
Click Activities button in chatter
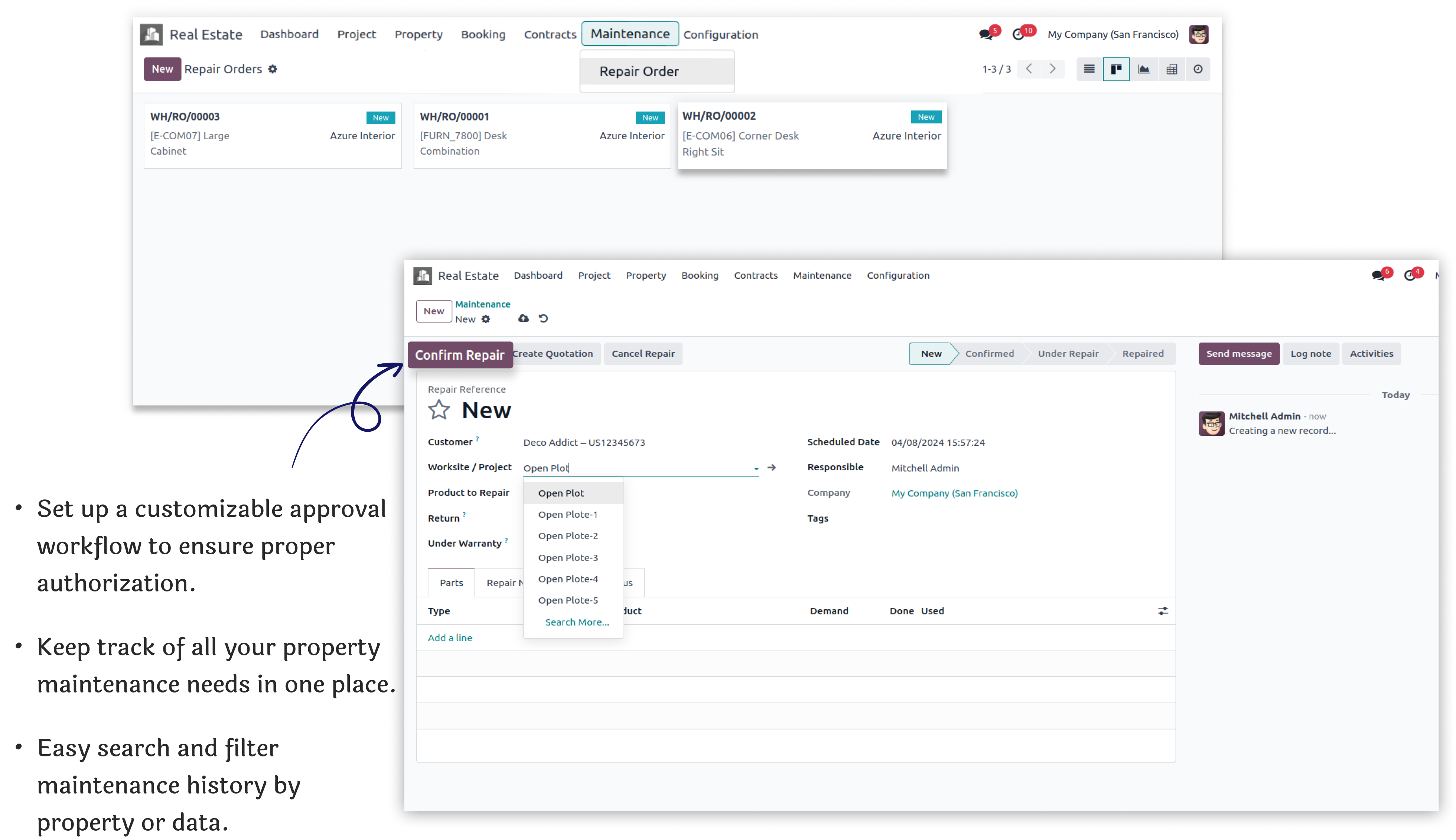pyautogui.click(x=1371, y=354)
